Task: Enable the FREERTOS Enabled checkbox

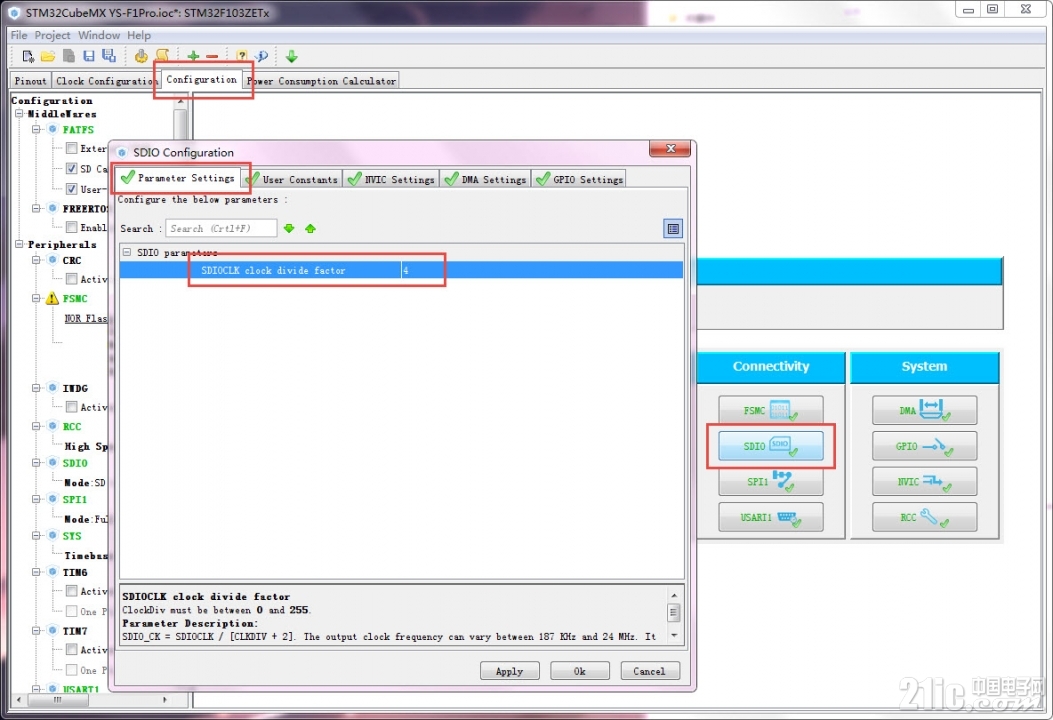Action: click(x=71, y=227)
